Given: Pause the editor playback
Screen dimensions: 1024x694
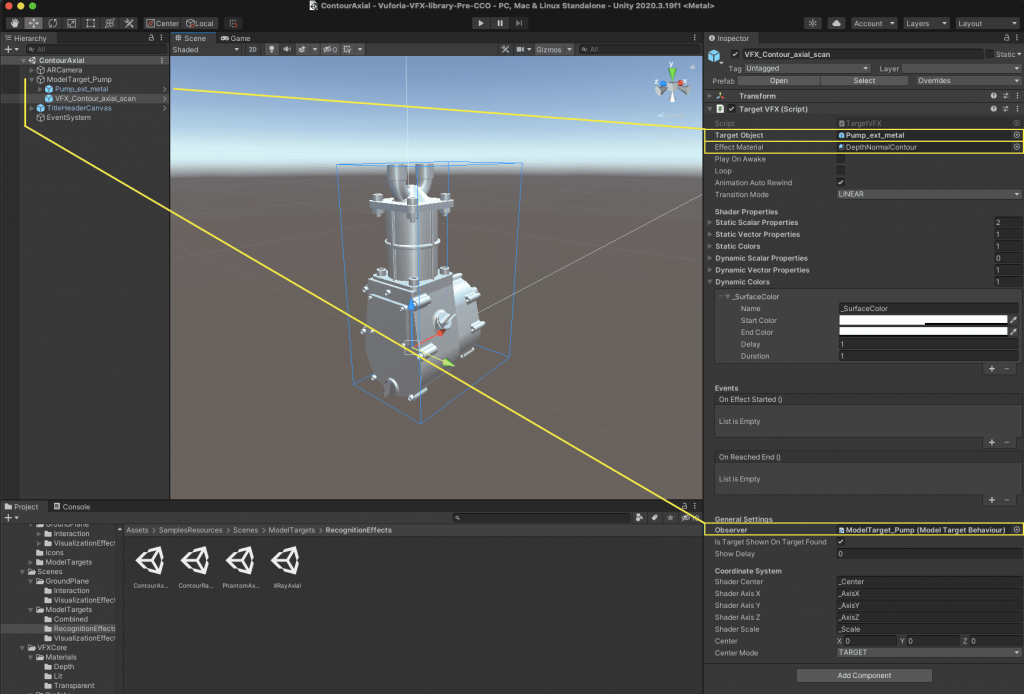Looking at the screenshot, I should pos(500,23).
